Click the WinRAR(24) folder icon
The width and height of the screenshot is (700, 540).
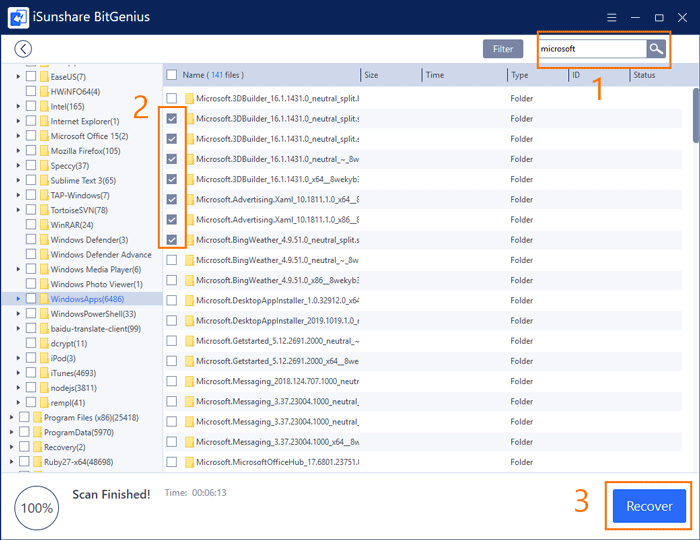[44, 225]
